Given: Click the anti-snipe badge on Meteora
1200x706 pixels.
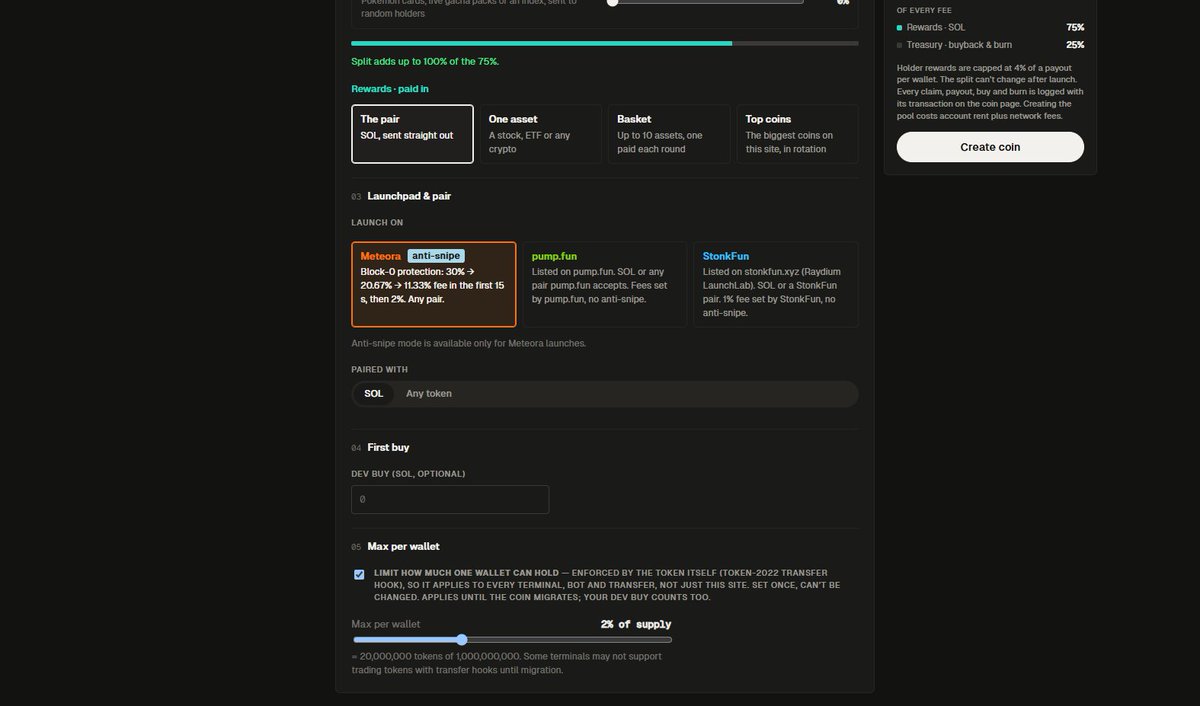Looking at the screenshot, I should [x=436, y=256].
